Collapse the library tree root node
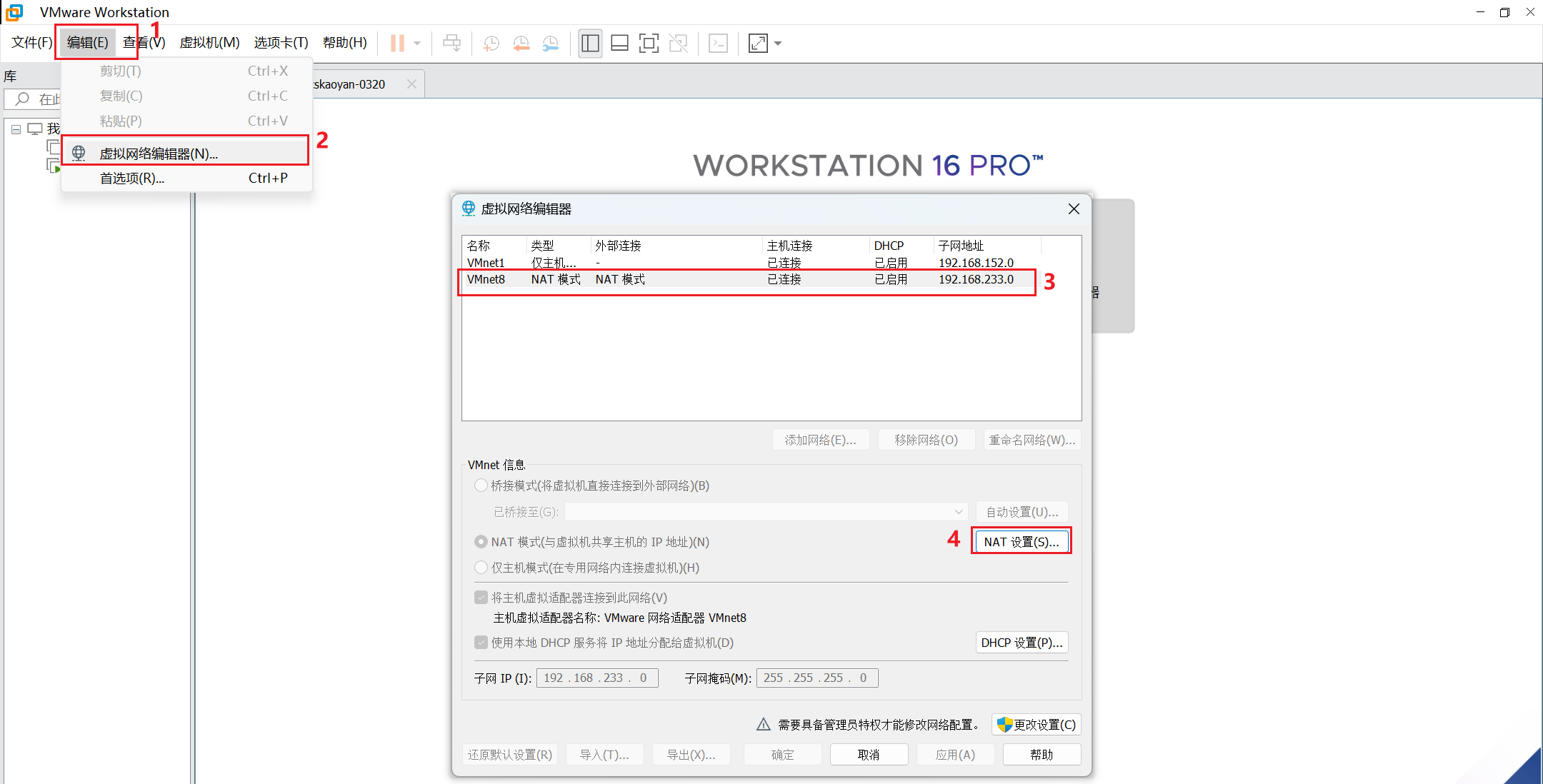The width and height of the screenshot is (1543, 784). point(16,129)
